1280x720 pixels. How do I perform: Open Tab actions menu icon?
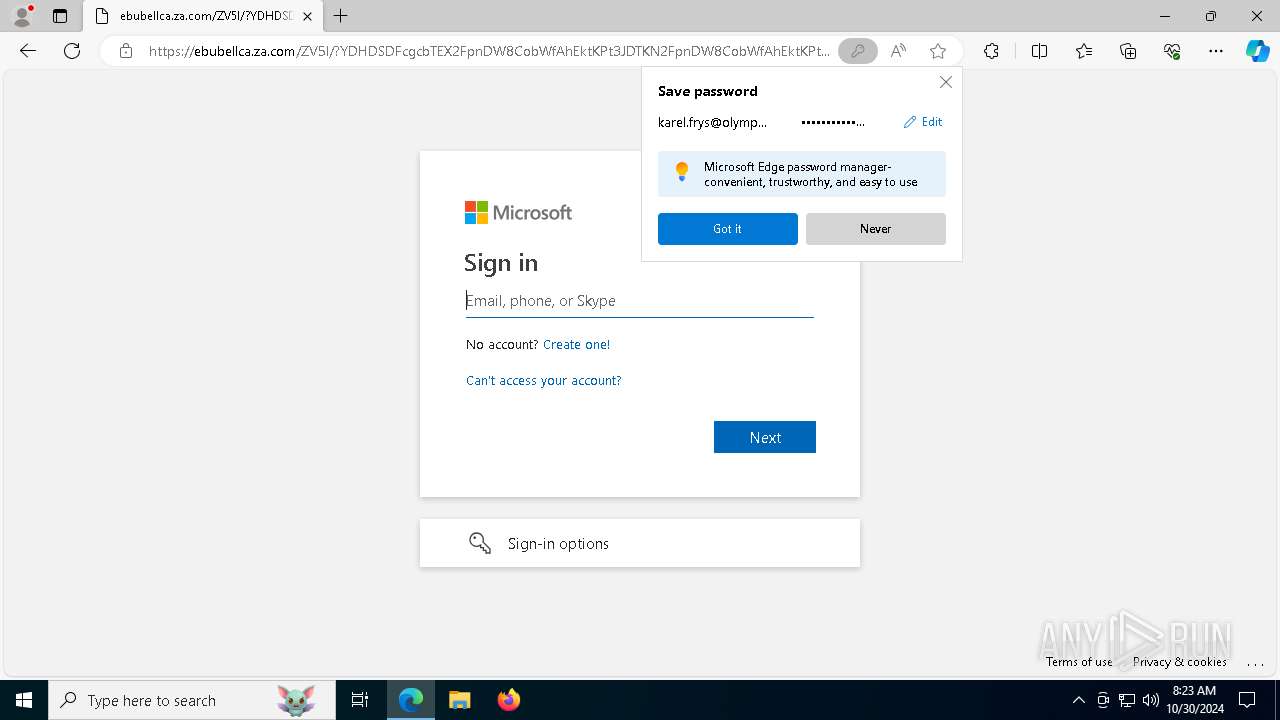[60, 16]
